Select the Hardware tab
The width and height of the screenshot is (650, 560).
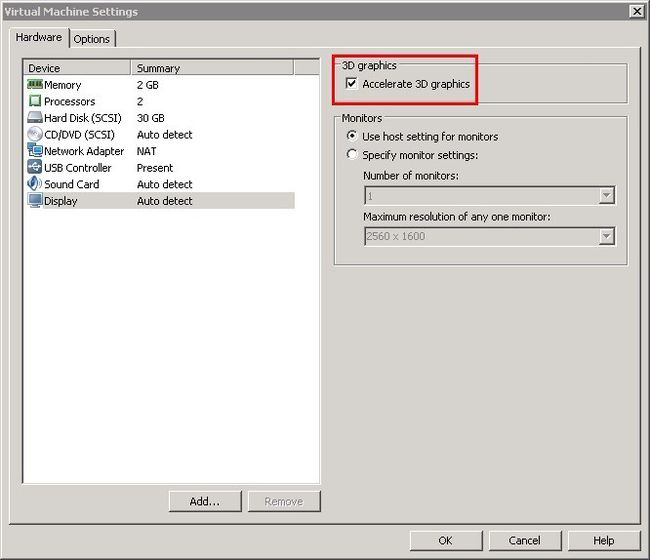pyautogui.click(x=39, y=37)
